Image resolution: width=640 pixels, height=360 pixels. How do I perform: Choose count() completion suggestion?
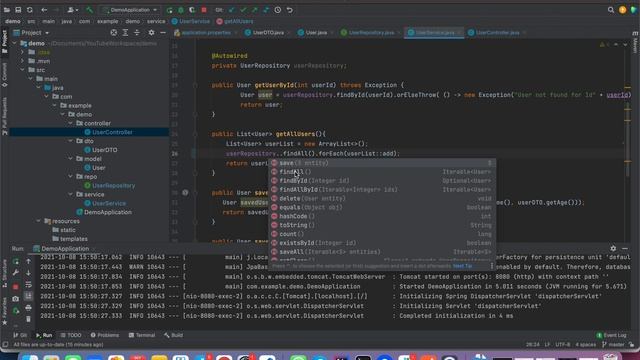tap(382, 234)
